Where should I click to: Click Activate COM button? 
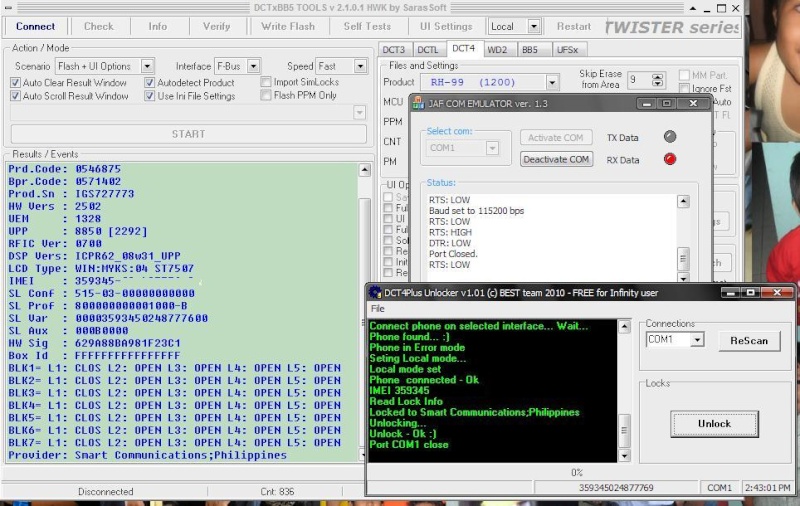(556, 138)
